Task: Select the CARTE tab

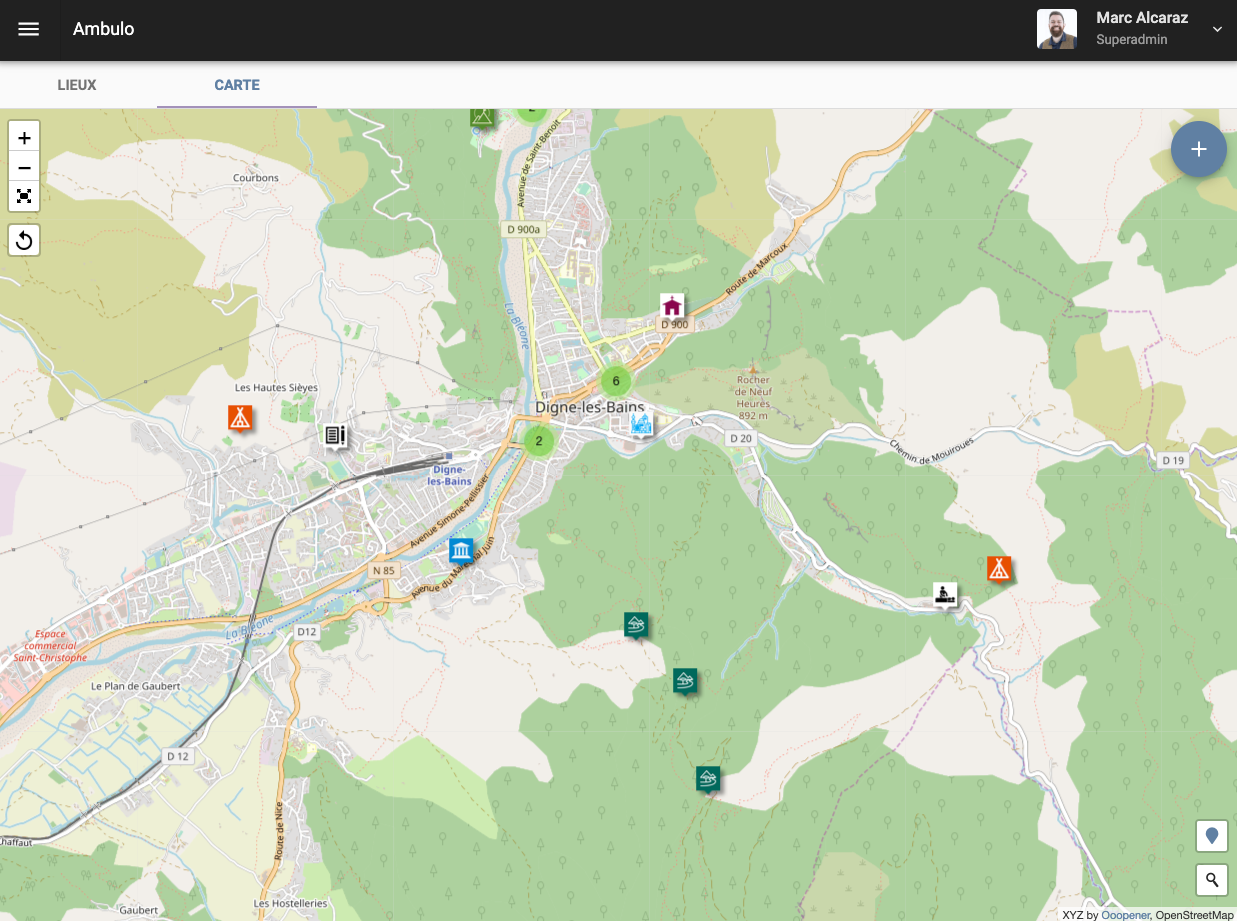Action: tap(236, 85)
